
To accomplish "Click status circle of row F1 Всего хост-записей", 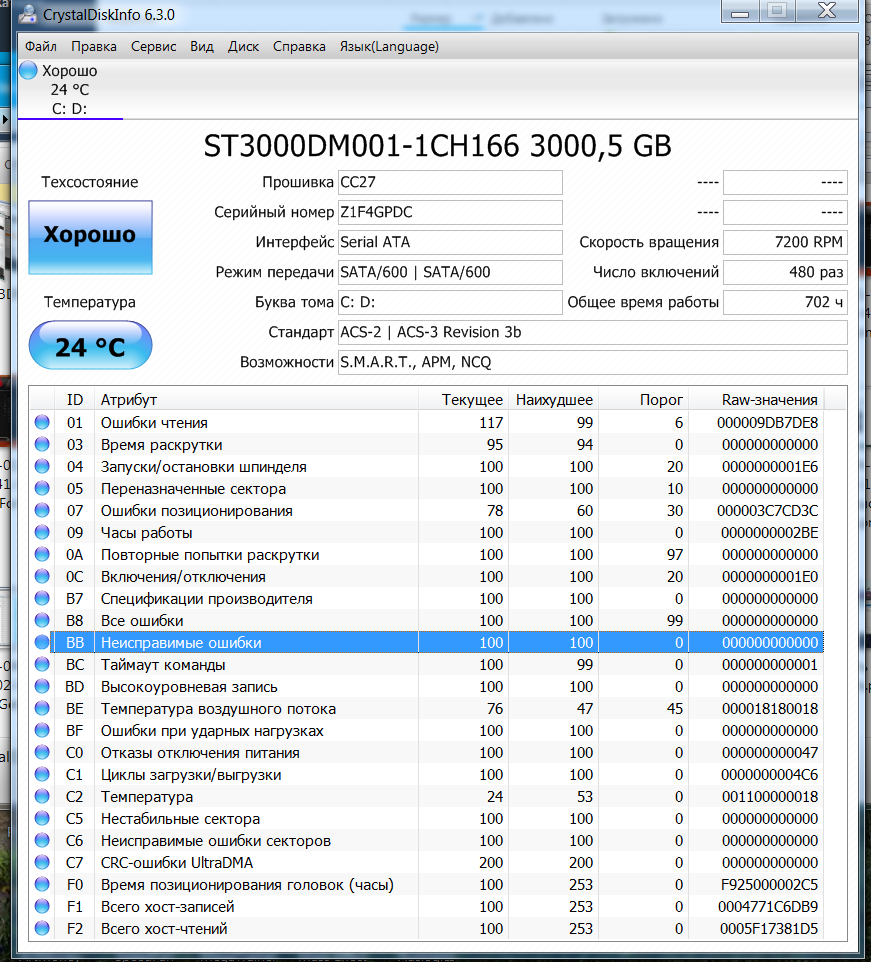I will pyautogui.click(x=42, y=906).
